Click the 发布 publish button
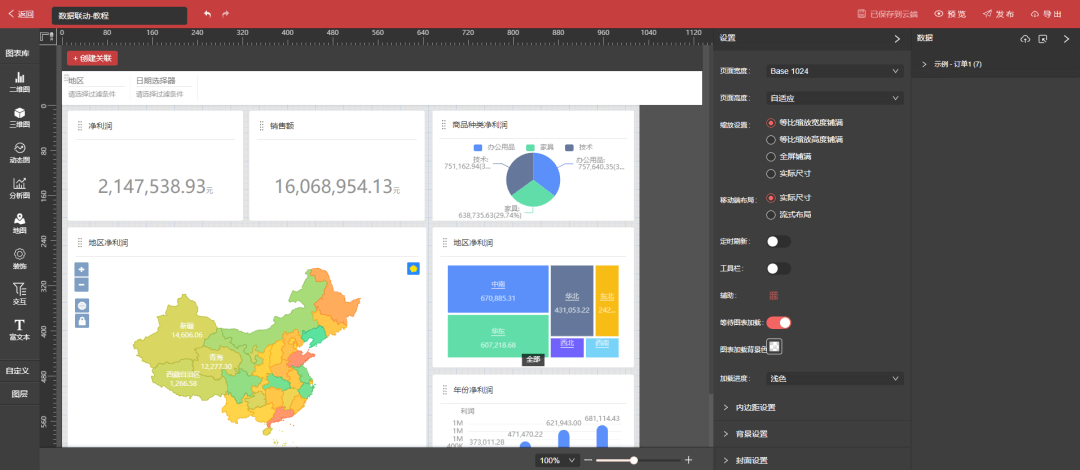Viewport: 1080px width, 470px height. pos(998,14)
